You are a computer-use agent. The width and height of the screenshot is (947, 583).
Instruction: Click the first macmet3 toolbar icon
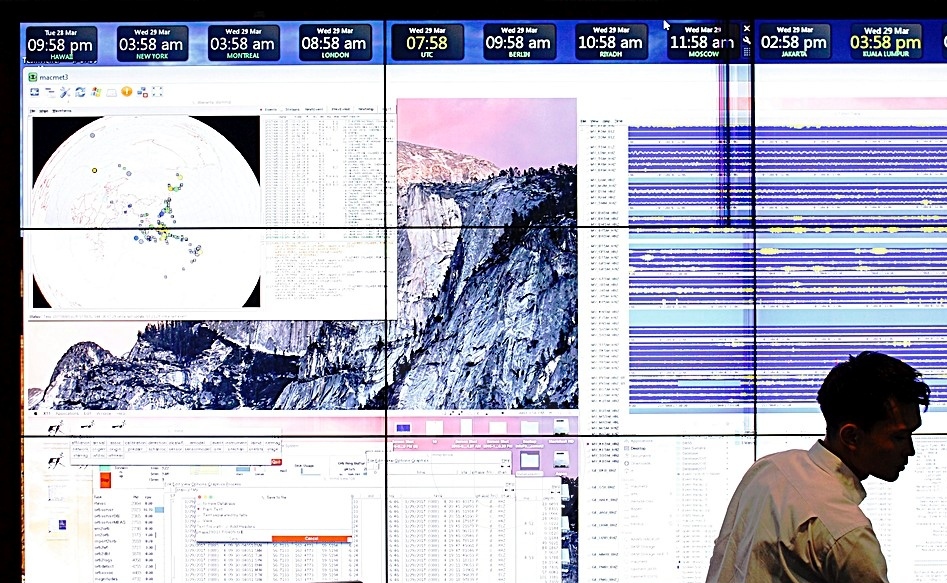(34, 92)
